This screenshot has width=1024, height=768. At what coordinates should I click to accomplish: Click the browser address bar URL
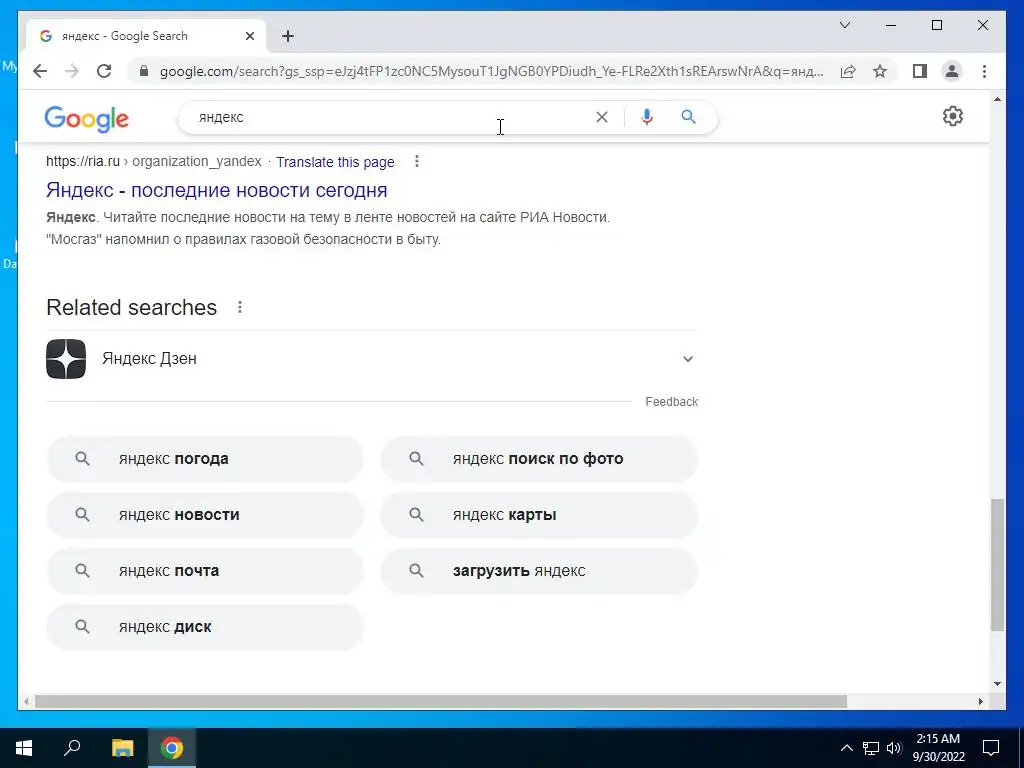point(491,71)
